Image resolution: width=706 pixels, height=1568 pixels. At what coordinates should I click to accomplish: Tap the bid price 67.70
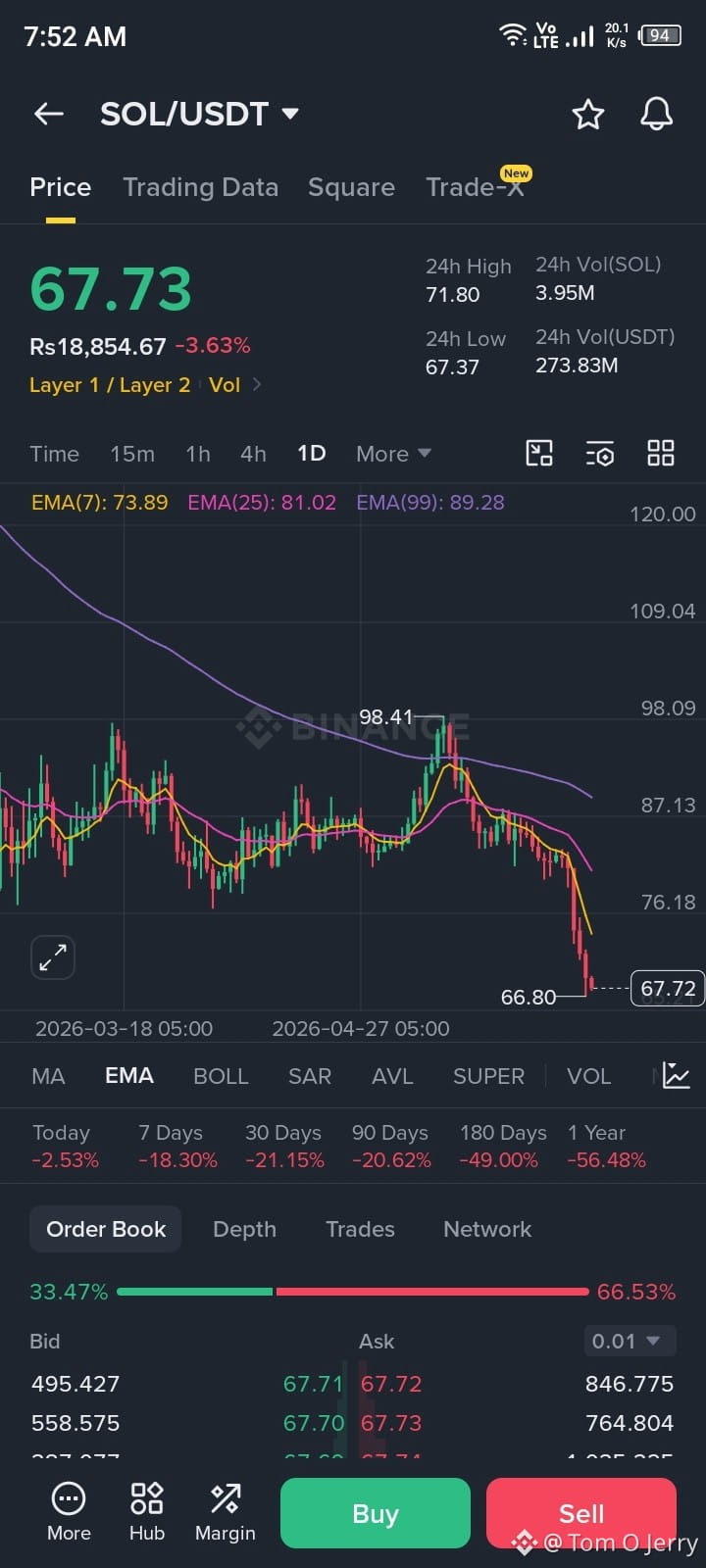314,1423
